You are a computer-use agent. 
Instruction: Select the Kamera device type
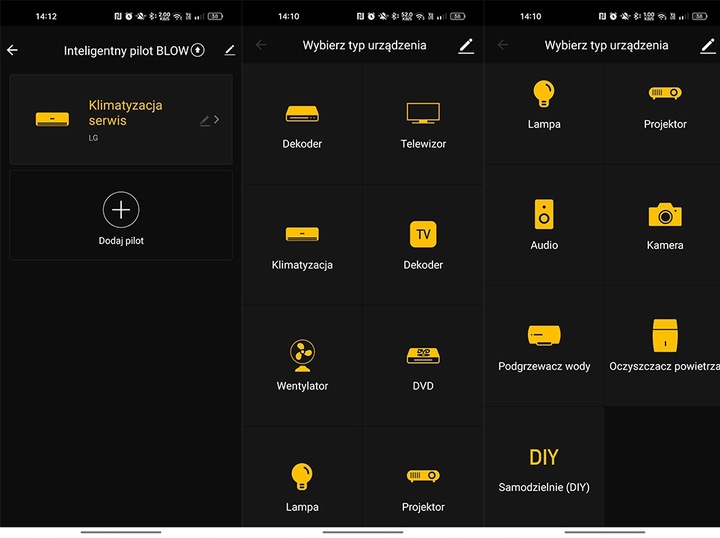(665, 224)
